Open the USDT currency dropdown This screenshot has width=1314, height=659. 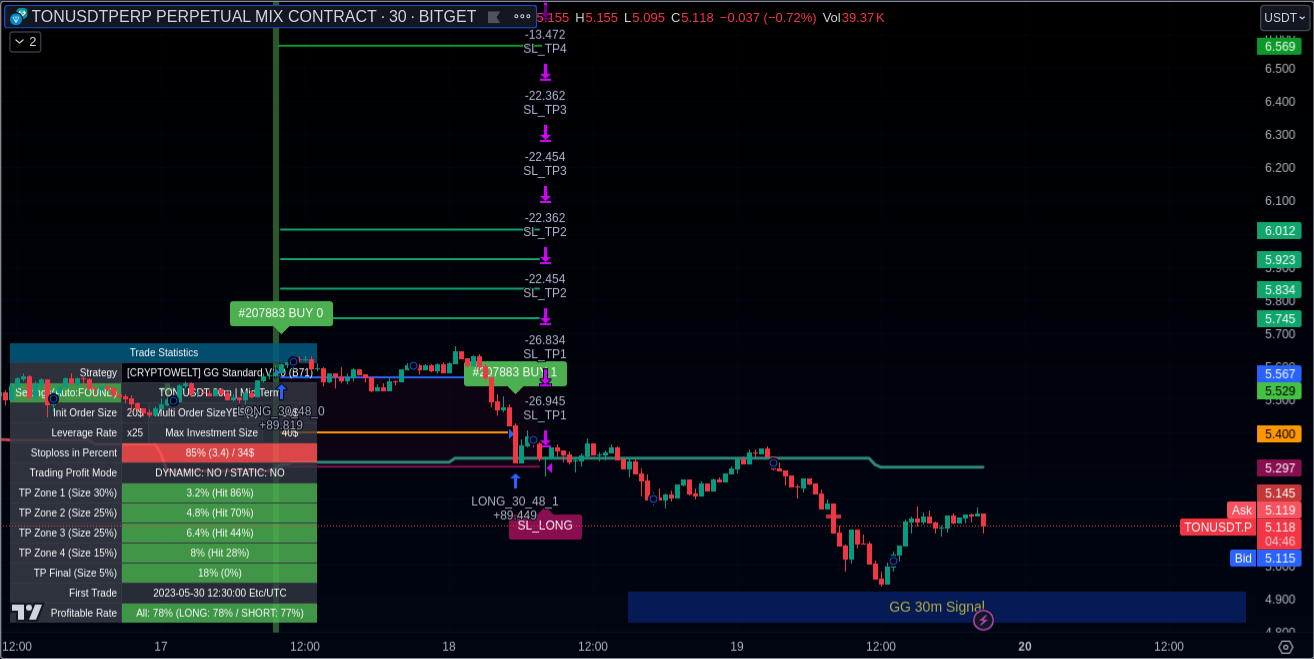(x=1284, y=17)
